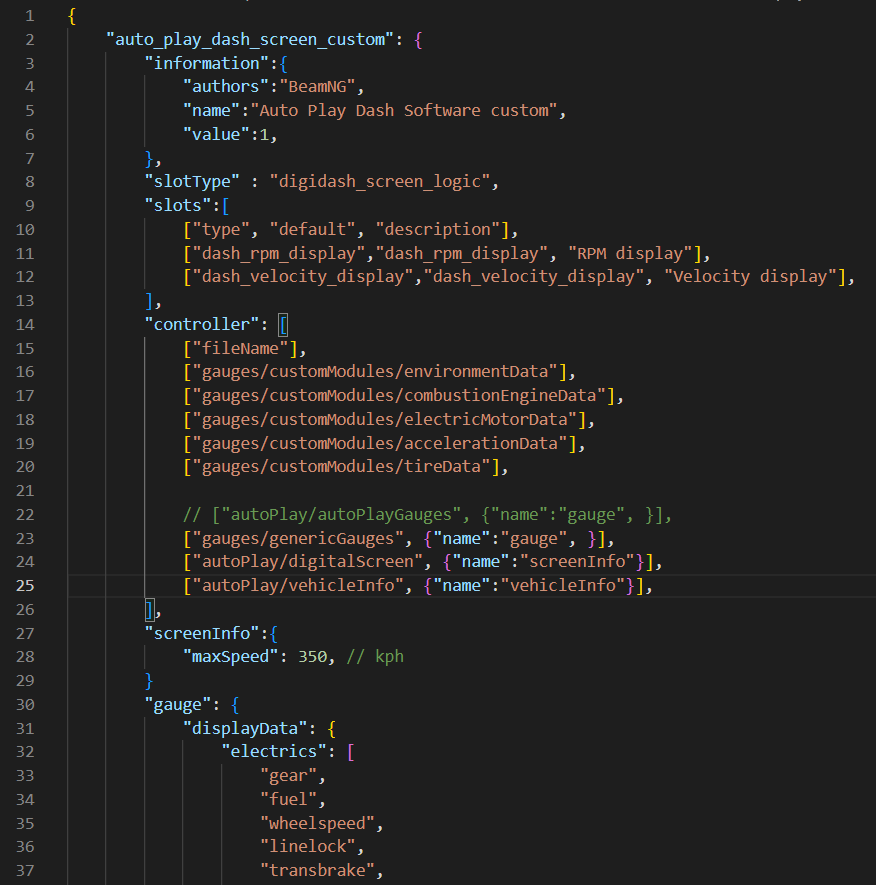
Task: Click the "// kph" comment
Action: (375, 657)
